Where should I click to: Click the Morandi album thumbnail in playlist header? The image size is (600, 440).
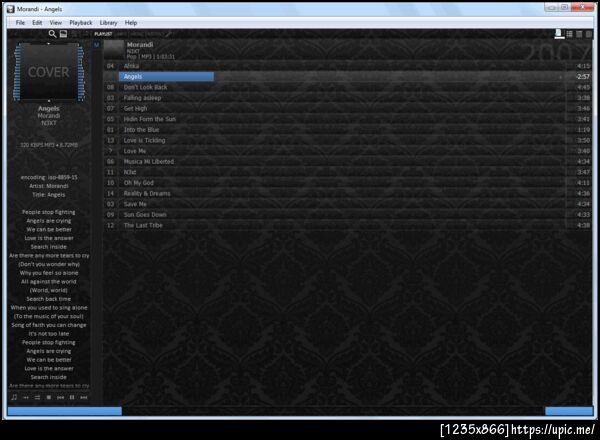pos(114,50)
